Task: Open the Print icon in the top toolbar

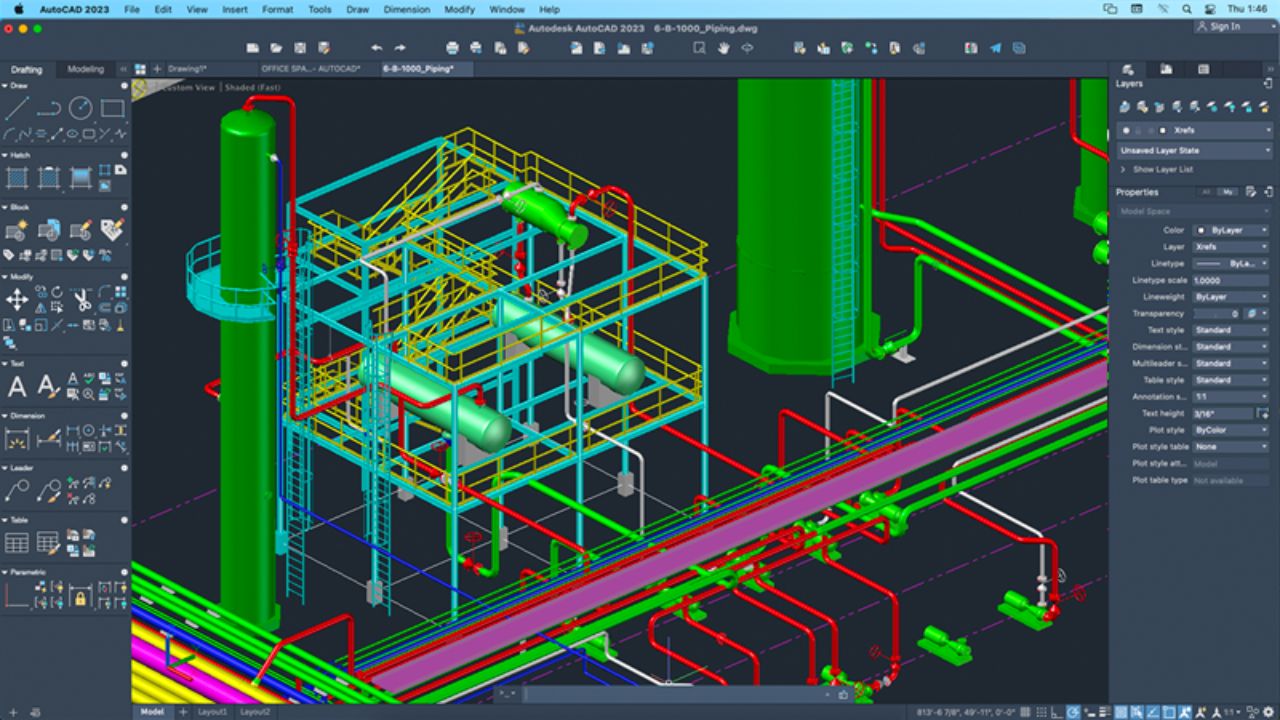Action: click(x=450, y=47)
